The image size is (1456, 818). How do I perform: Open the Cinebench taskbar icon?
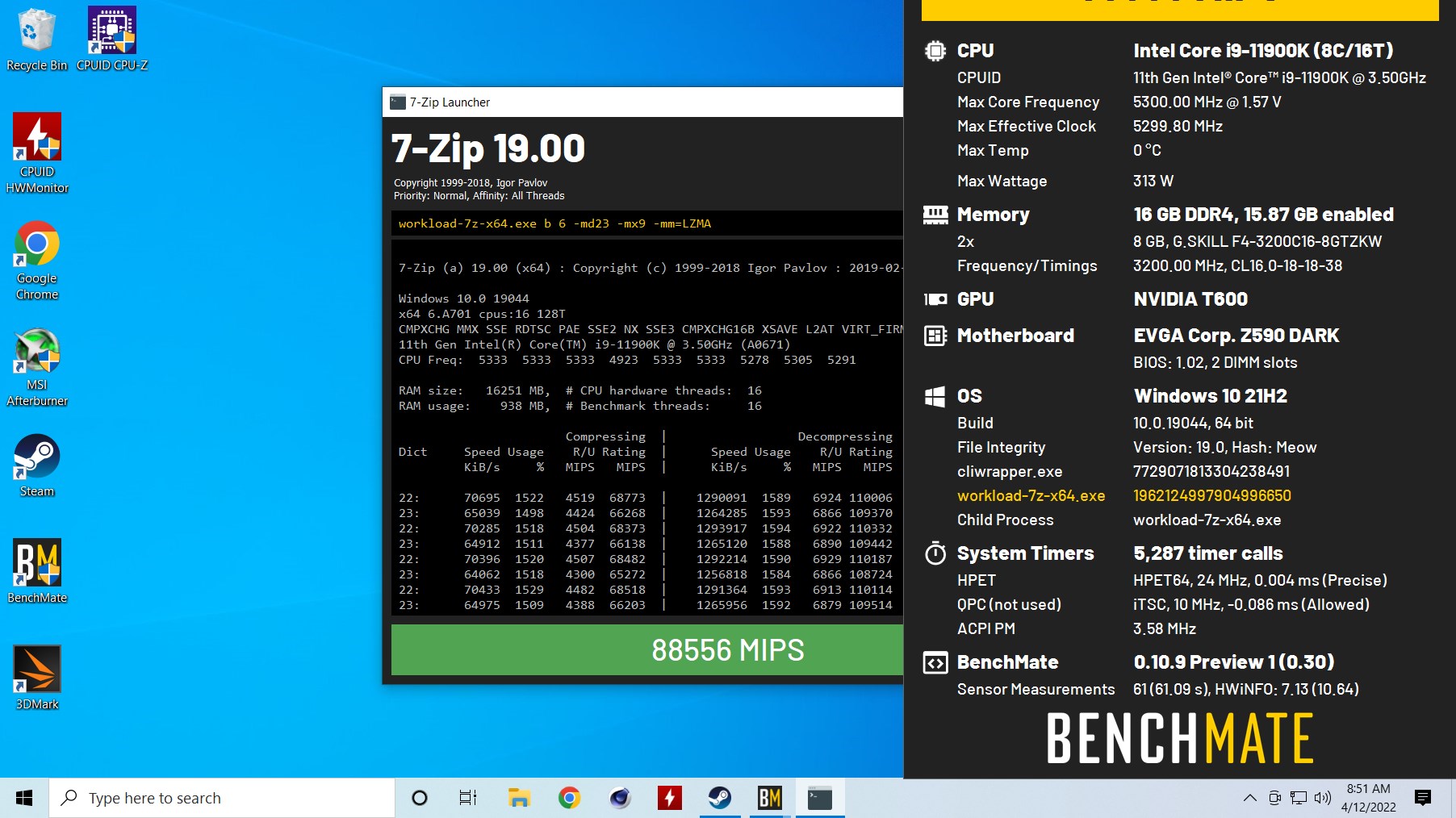pyautogui.click(x=620, y=798)
